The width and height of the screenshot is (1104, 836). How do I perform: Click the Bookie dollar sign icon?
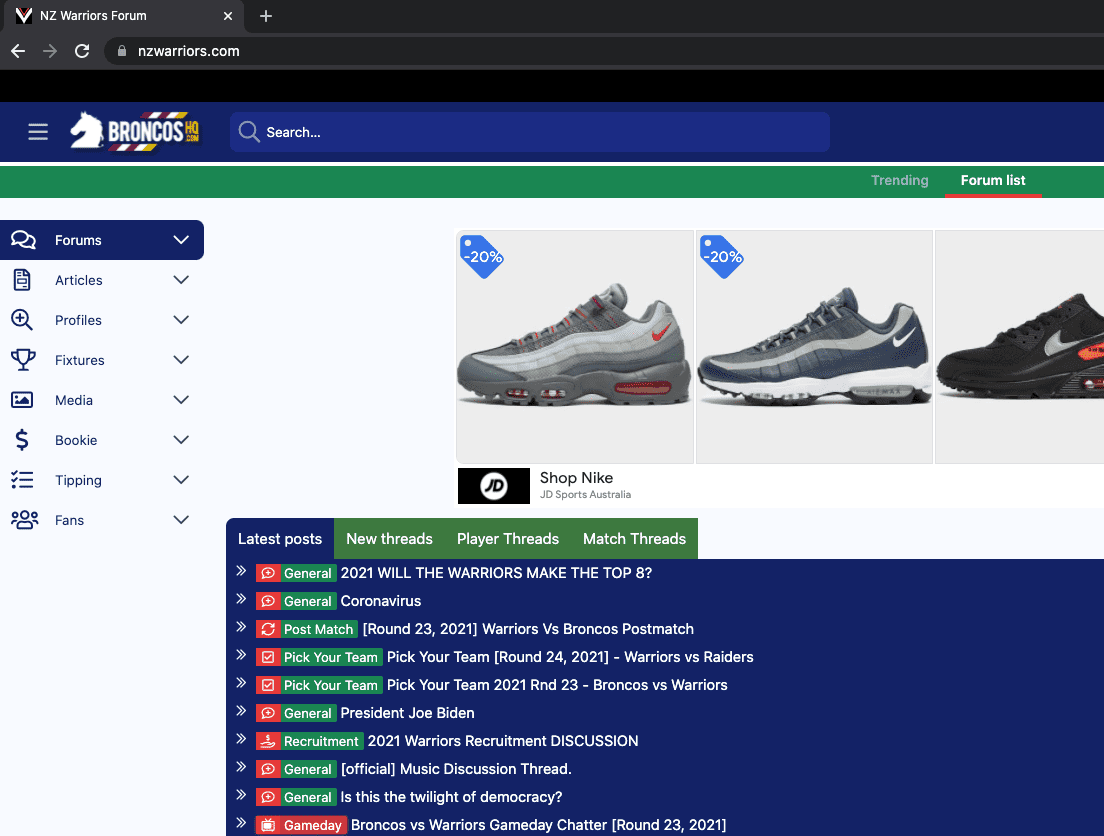22,440
